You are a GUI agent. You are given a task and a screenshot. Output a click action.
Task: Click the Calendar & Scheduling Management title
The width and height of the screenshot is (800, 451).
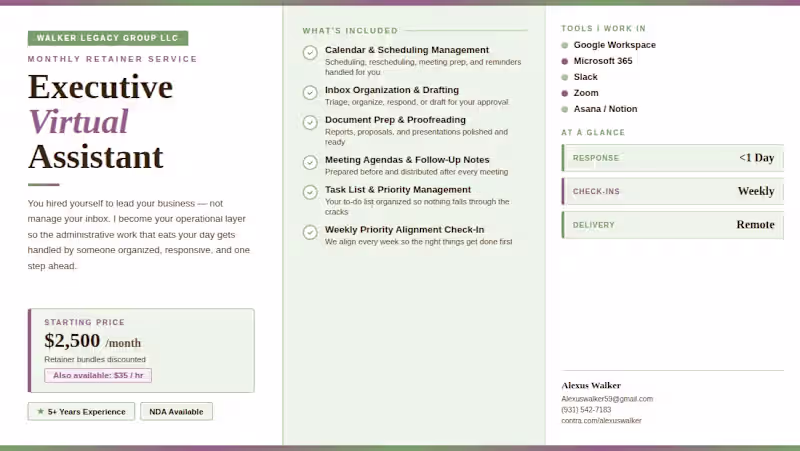[x=407, y=50]
